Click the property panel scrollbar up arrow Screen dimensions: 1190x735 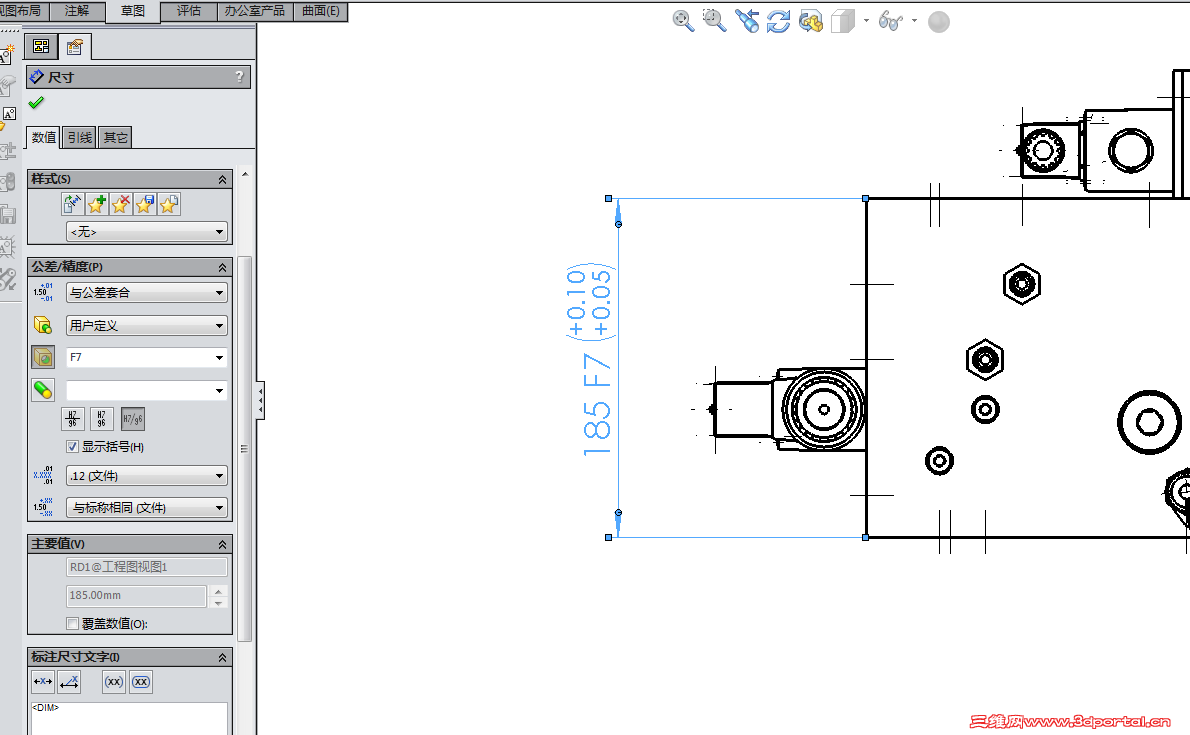[244, 175]
